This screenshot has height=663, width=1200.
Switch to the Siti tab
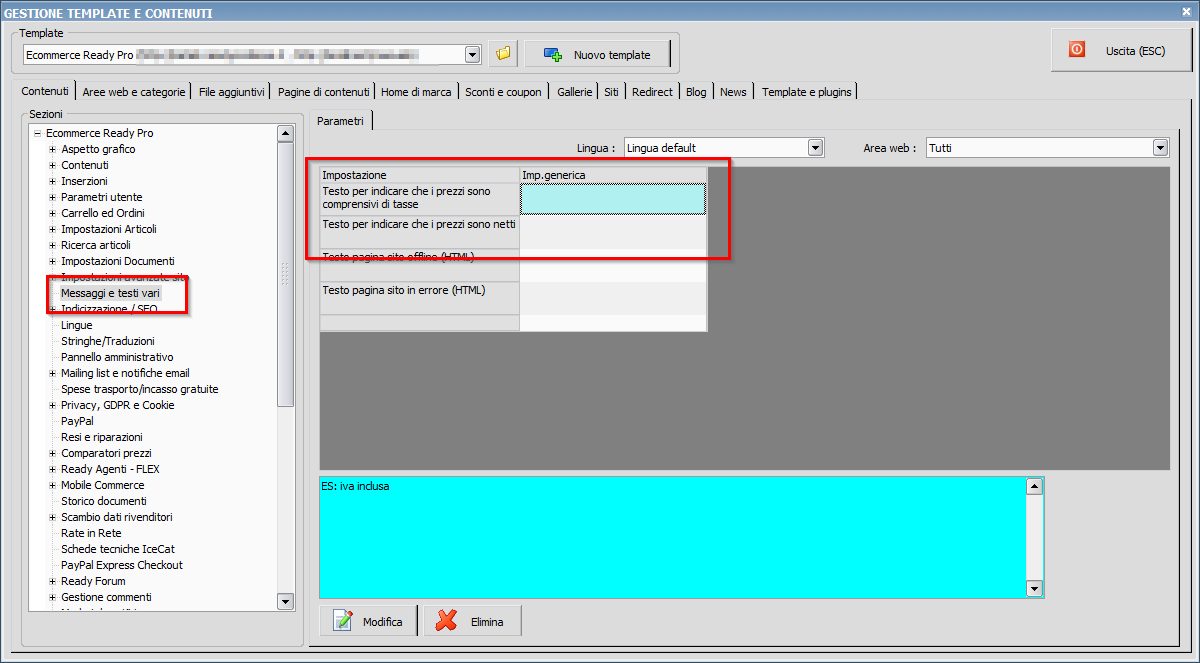point(611,91)
